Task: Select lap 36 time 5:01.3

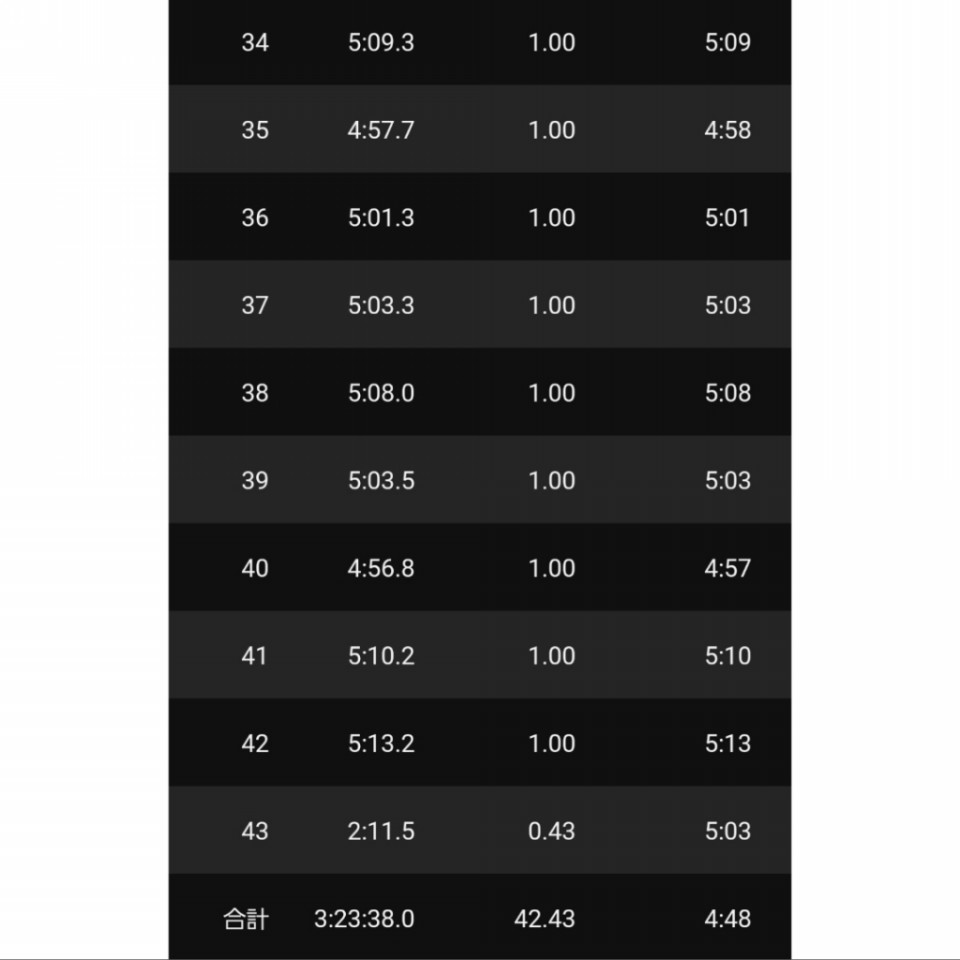Action: (x=381, y=218)
